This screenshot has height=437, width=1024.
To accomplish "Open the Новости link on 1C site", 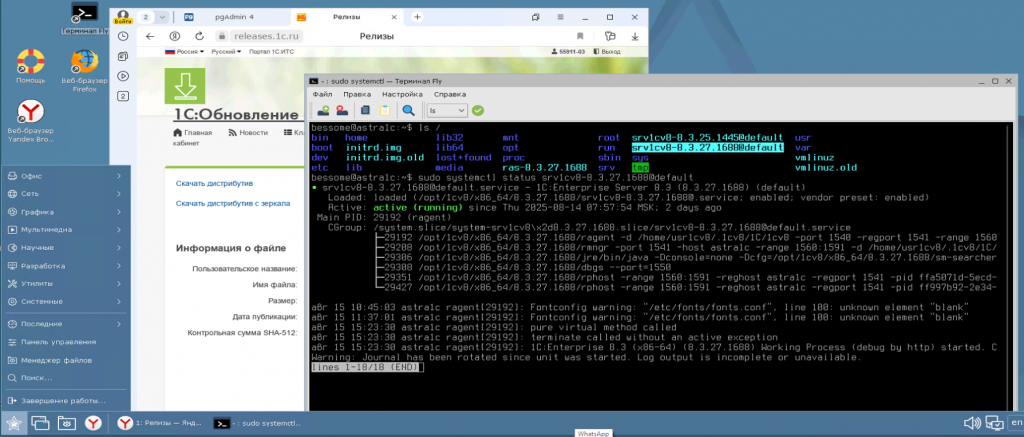I will 248,133.
